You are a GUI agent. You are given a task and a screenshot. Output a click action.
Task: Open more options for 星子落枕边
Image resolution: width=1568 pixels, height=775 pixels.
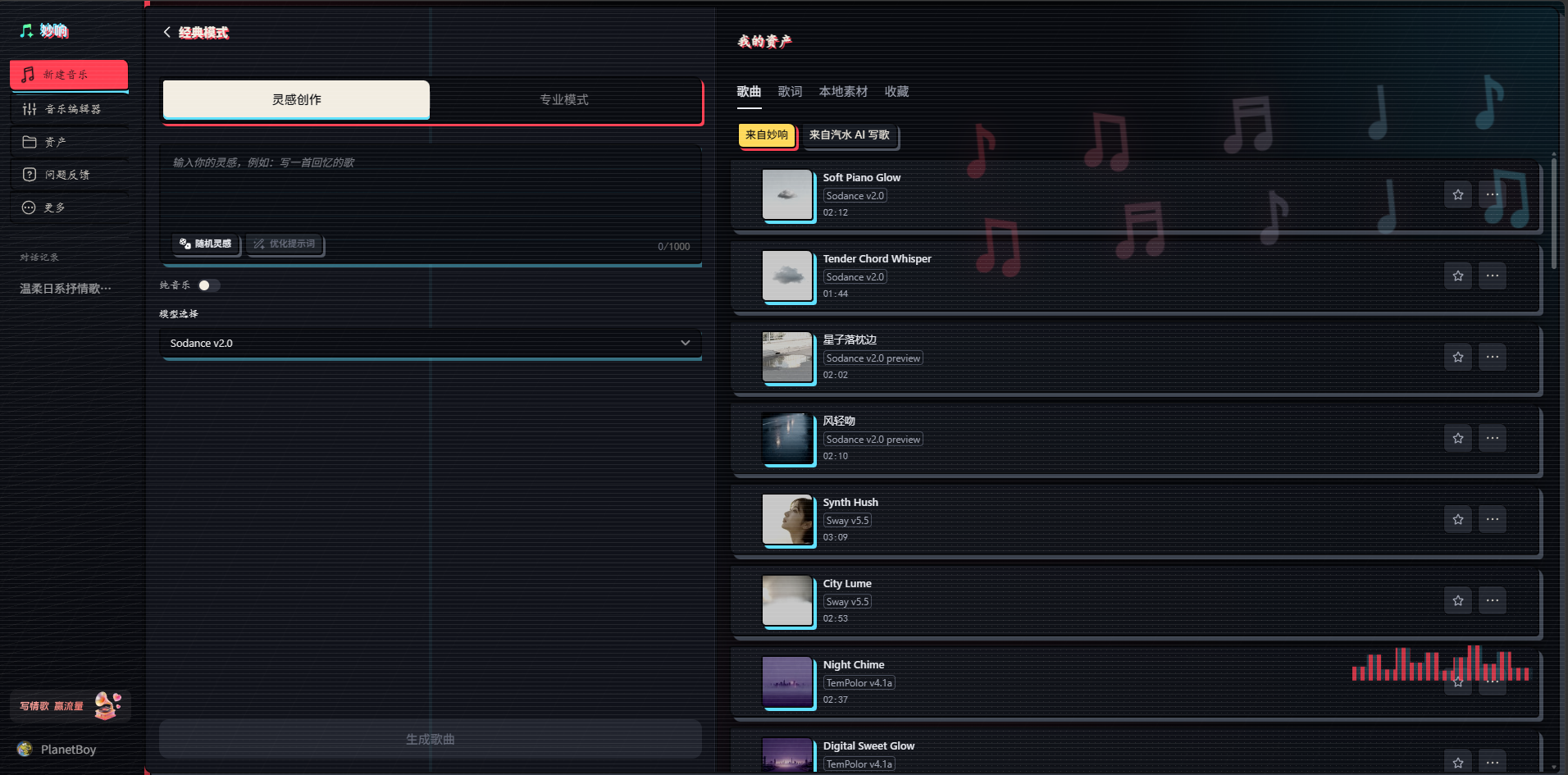point(1493,357)
